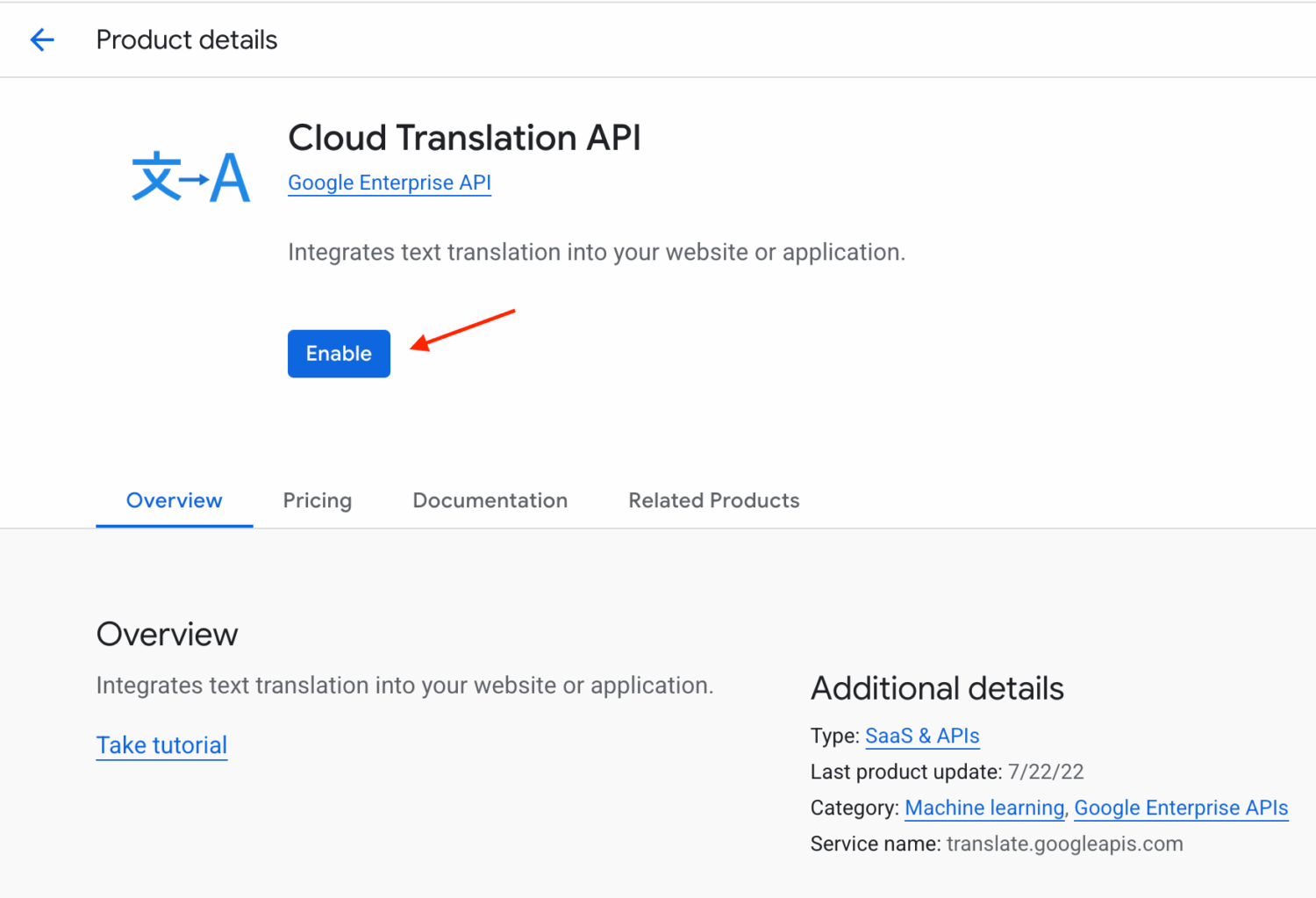Go back using the blue arrow
The image size is (1316, 898).
pyautogui.click(x=42, y=40)
